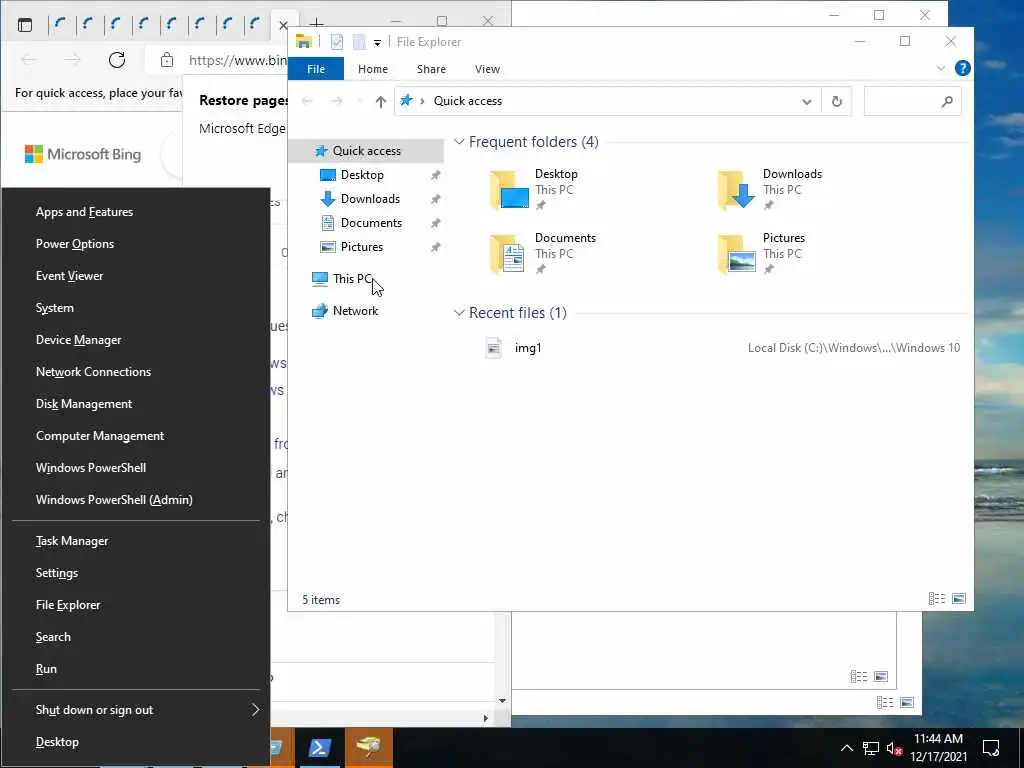Open the Customize Quick Access Toolbar dropdown

[x=377, y=42]
